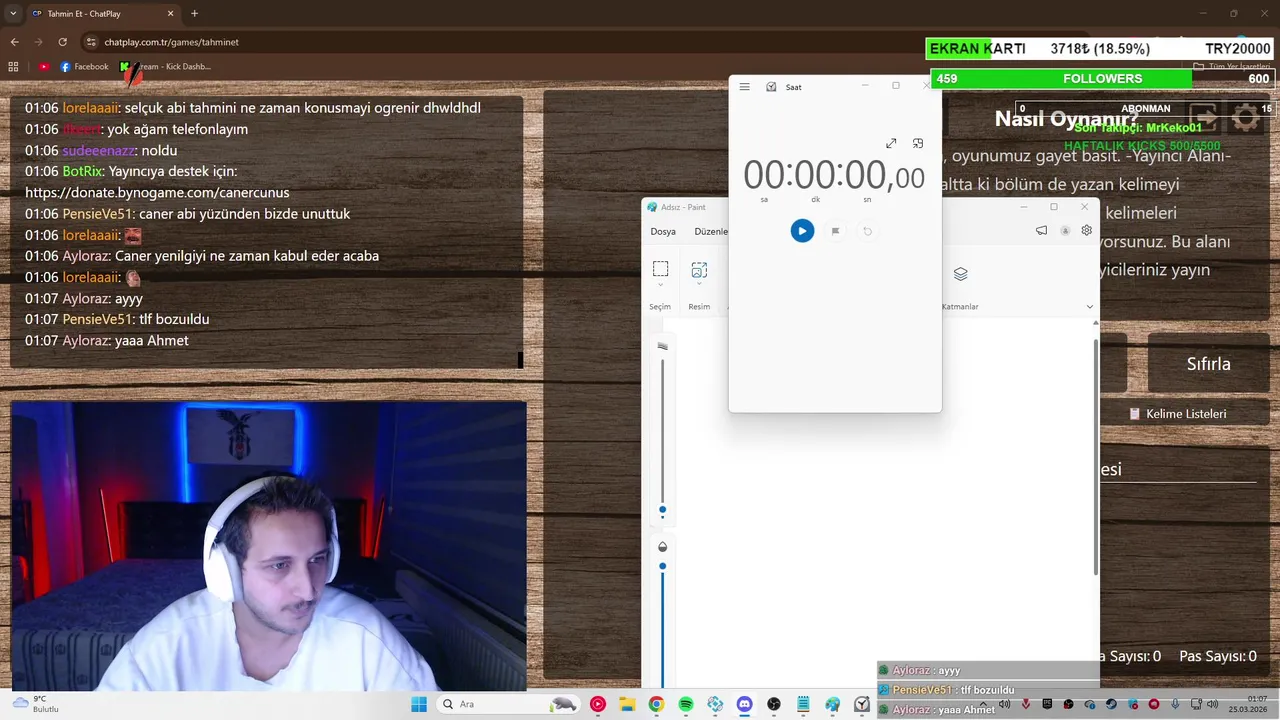Screen dimensions: 1280x720
Task: Click the Sıfırla button in ChatPlay
Action: 1208,364
